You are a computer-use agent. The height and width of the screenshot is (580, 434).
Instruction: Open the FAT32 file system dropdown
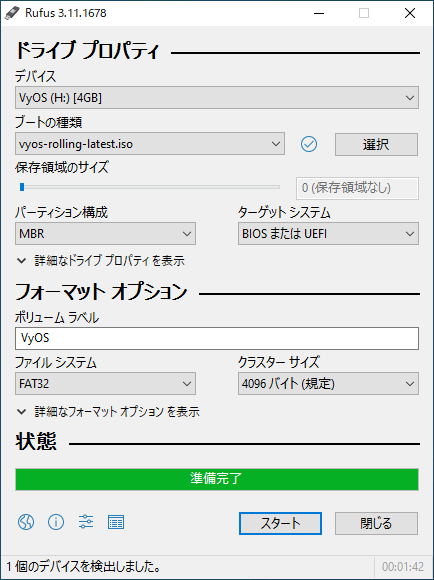click(x=105, y=384)
